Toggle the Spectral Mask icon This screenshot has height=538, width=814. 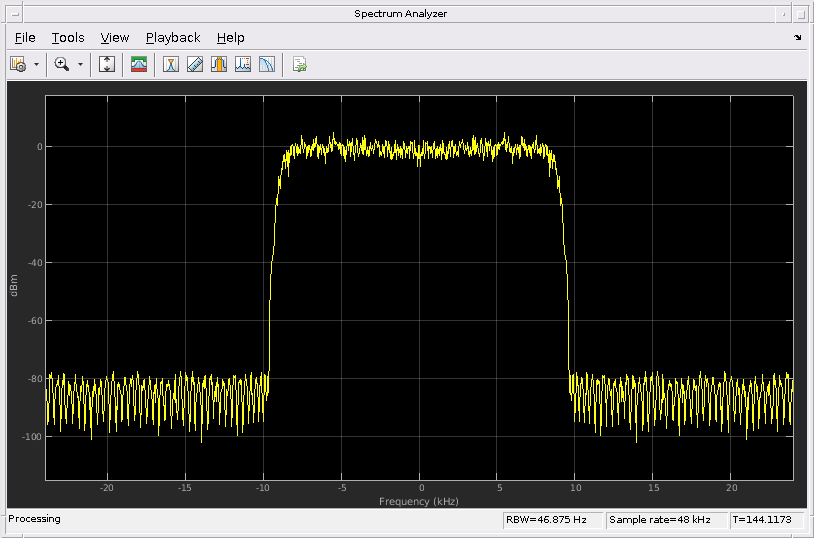pyautogui.click(x=139, y=64)
